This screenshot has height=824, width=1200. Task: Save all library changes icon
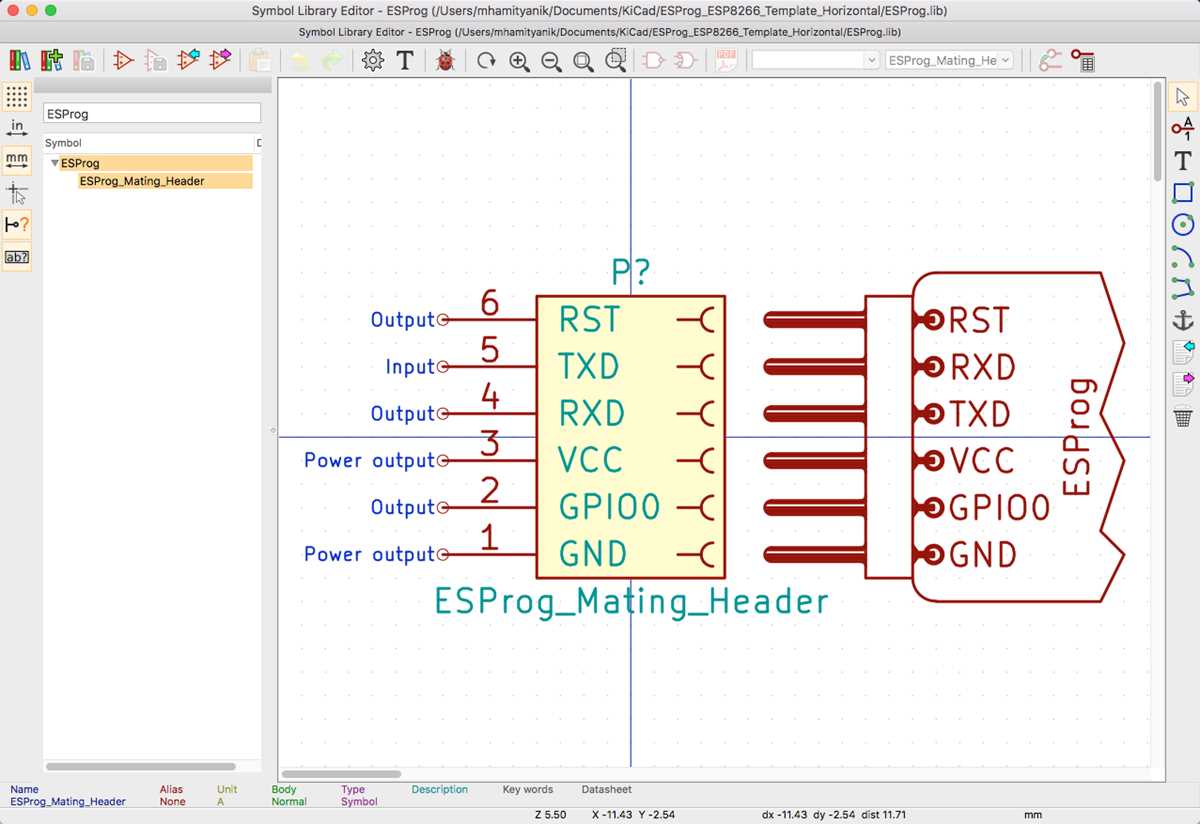[84, 60]
